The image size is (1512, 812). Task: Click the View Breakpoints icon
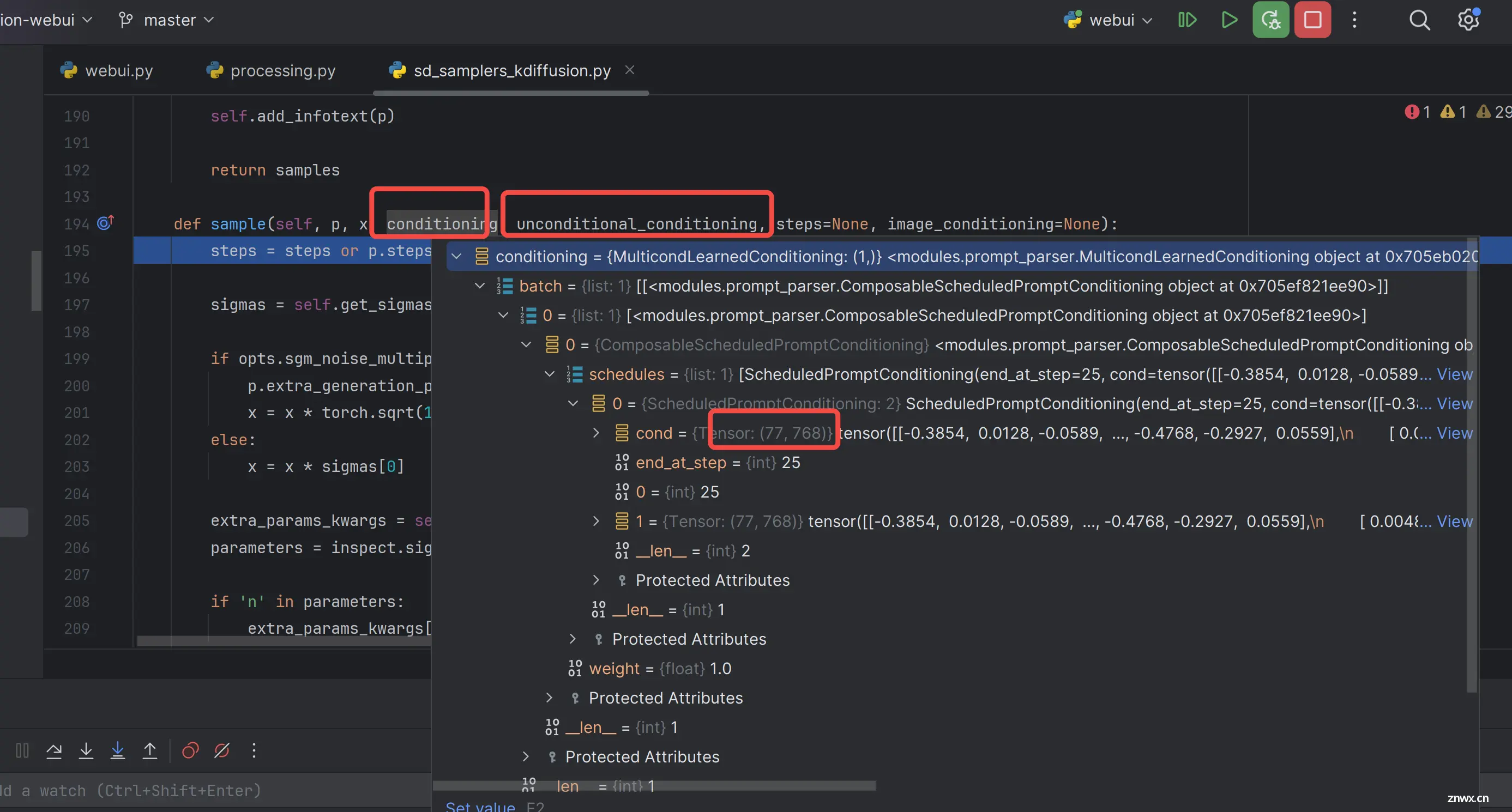tap(190, 750)
